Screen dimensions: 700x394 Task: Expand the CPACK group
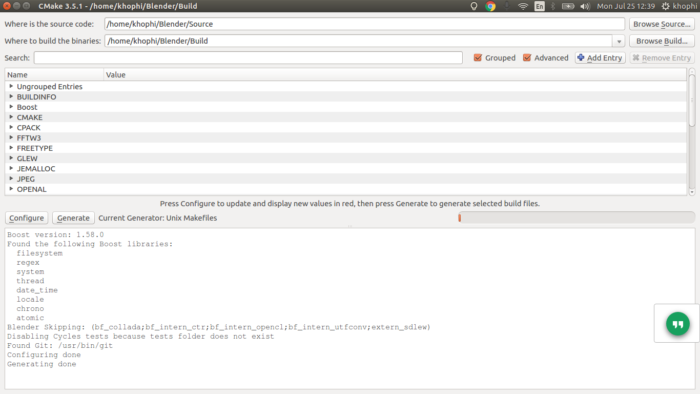(x=11, y=127)
